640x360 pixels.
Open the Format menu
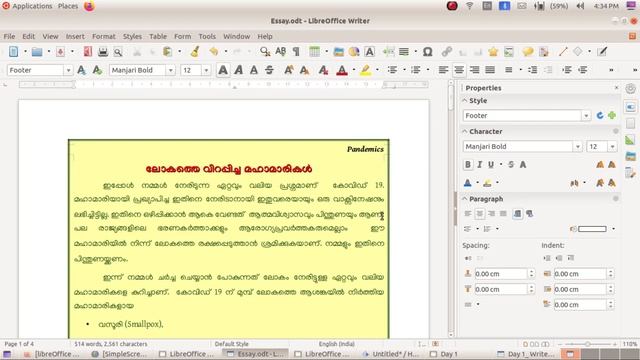point(104,36)
